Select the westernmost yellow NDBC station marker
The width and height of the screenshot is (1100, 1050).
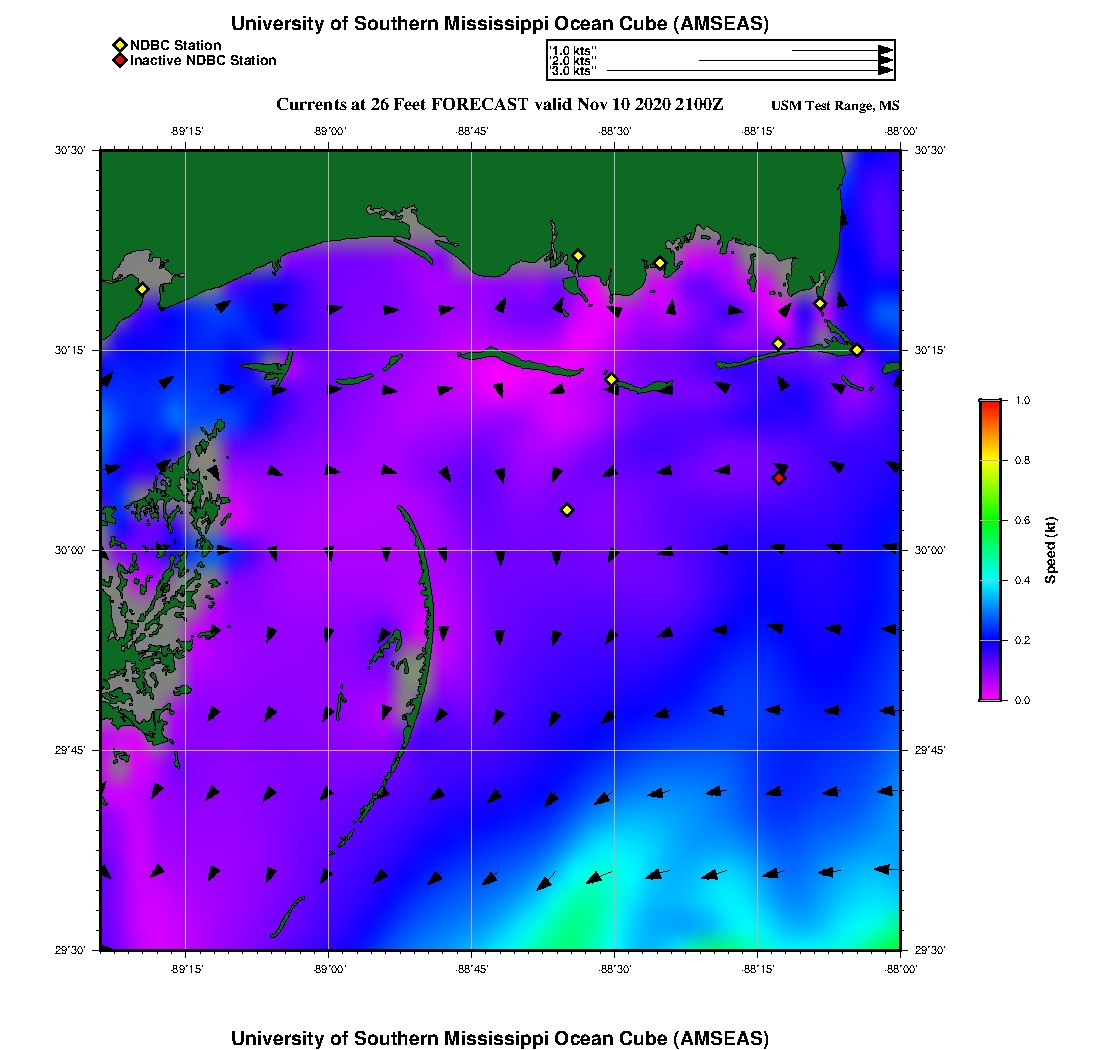(x=142, y=289)
